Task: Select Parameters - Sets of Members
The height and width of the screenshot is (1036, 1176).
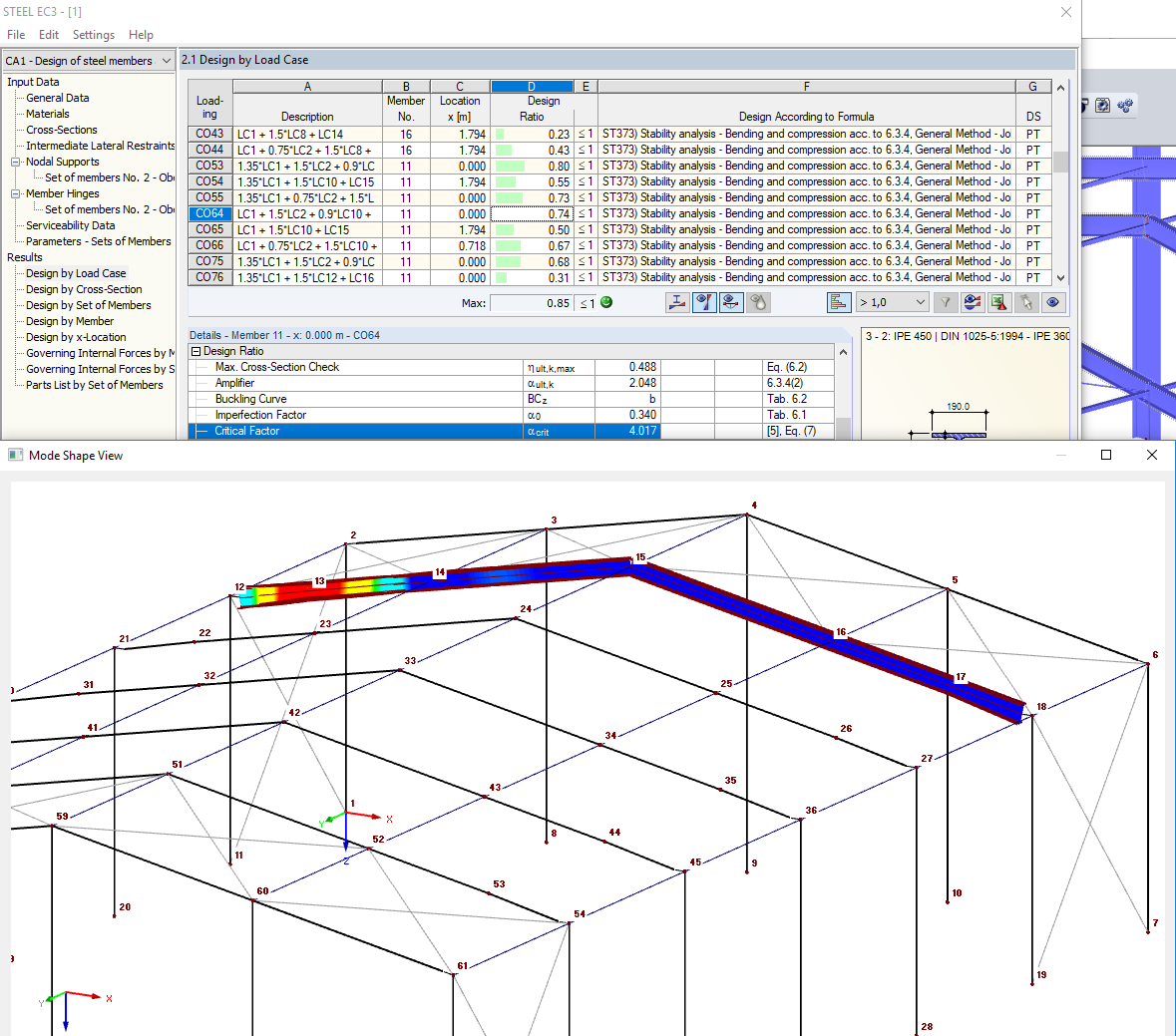Action: click(99, 241)
